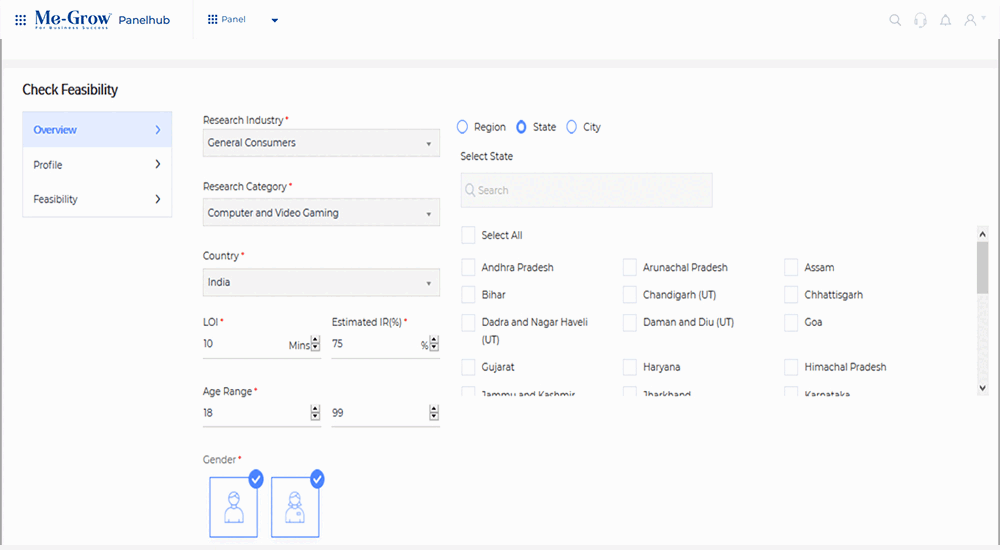Select the Overview tab
Viewport: 1000px width, 550px height.
pos(97,130)
